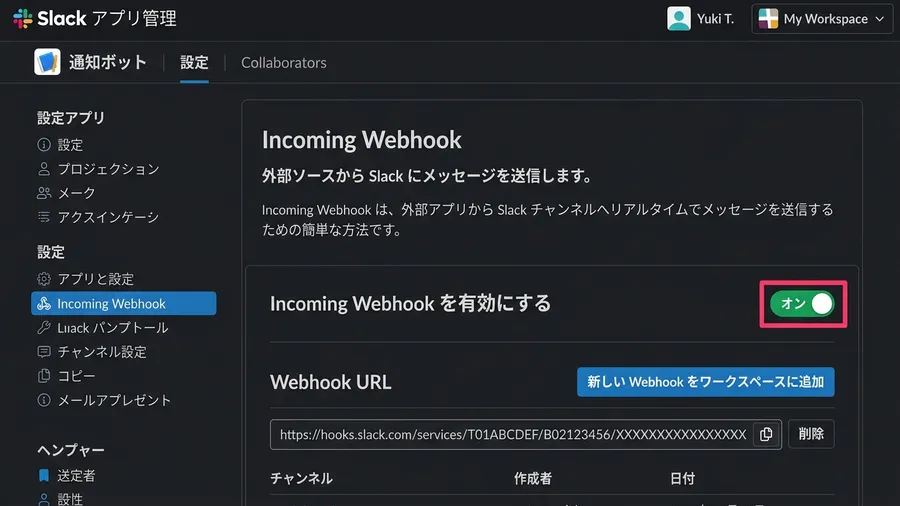Click the webhook icon in Incoming Webhook item
The height and width of the screenshot is (506, 900).
[44, 303]
